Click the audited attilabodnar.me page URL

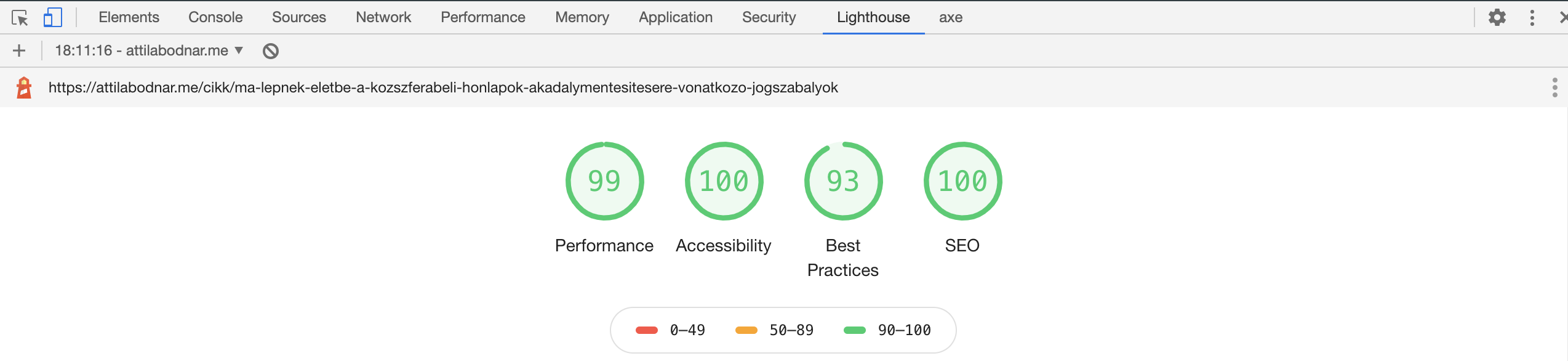coord(443,87)
